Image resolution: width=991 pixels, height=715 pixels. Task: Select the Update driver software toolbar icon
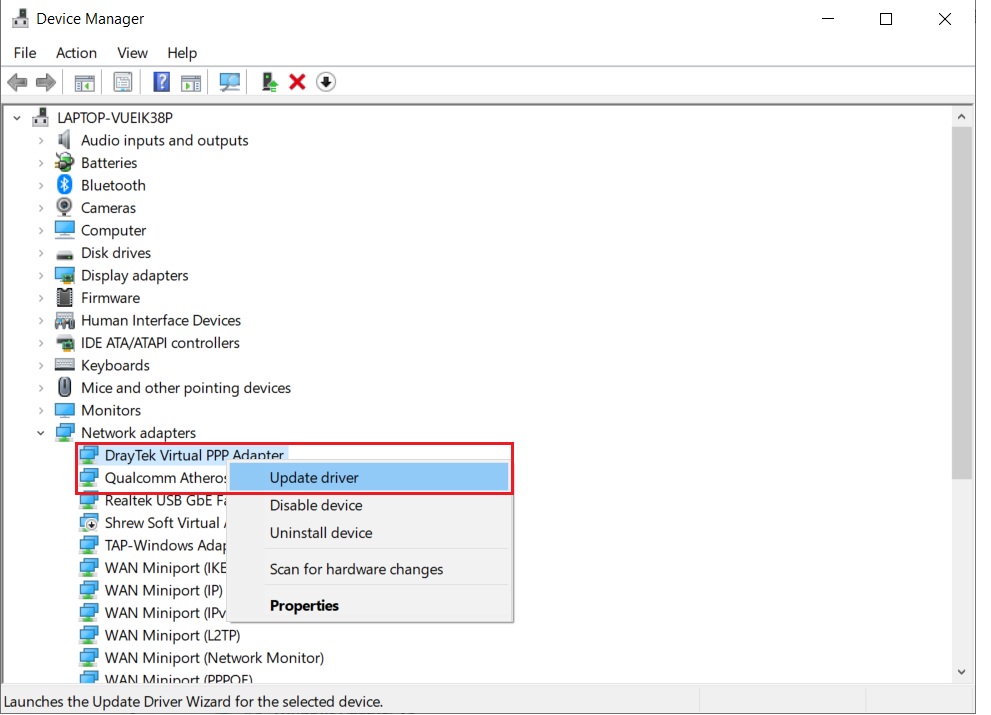point(269,81)
